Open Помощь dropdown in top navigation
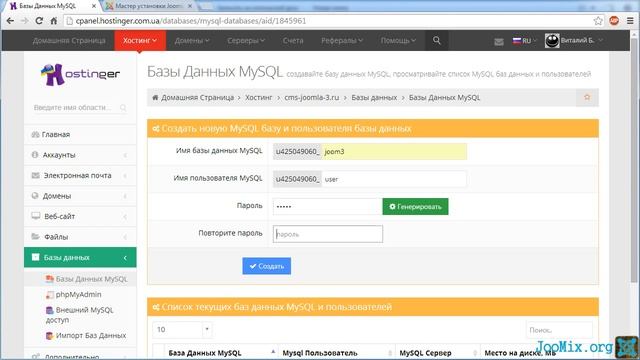Screen dimensions: 640x360 (x=398, y=40)
